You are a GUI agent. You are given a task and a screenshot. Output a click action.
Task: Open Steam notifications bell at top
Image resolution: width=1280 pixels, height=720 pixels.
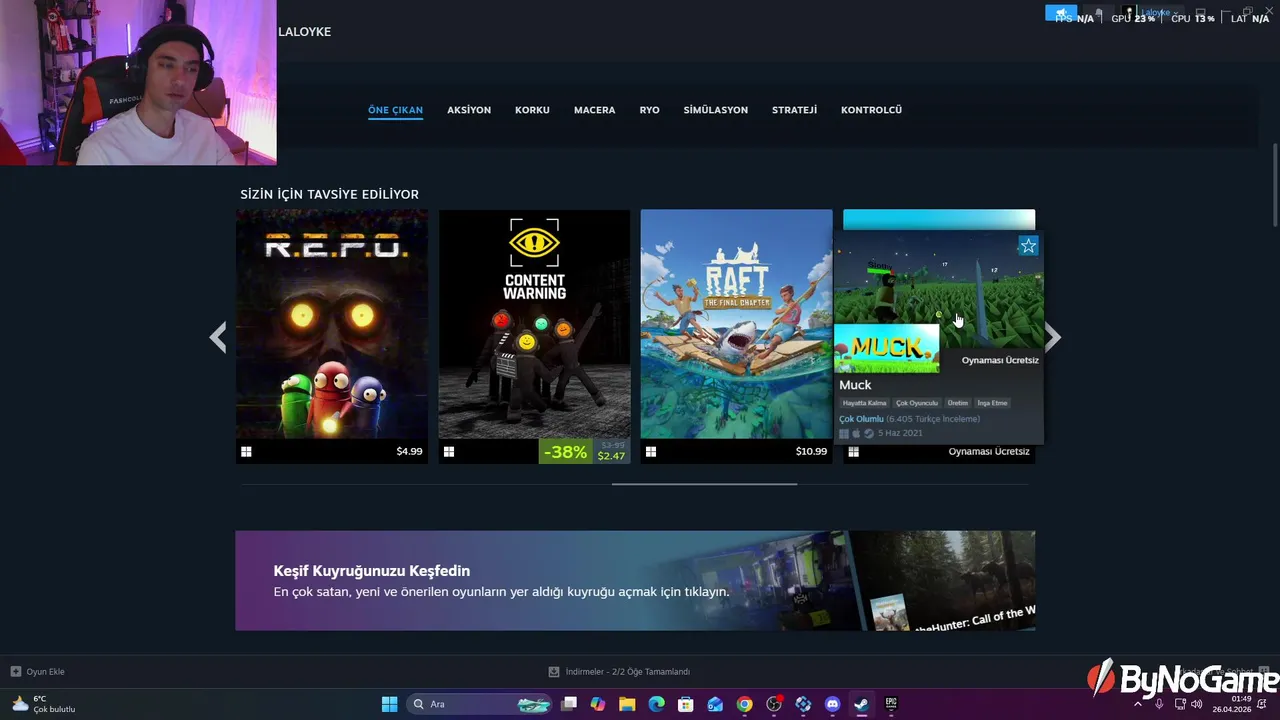(1098, 13)
